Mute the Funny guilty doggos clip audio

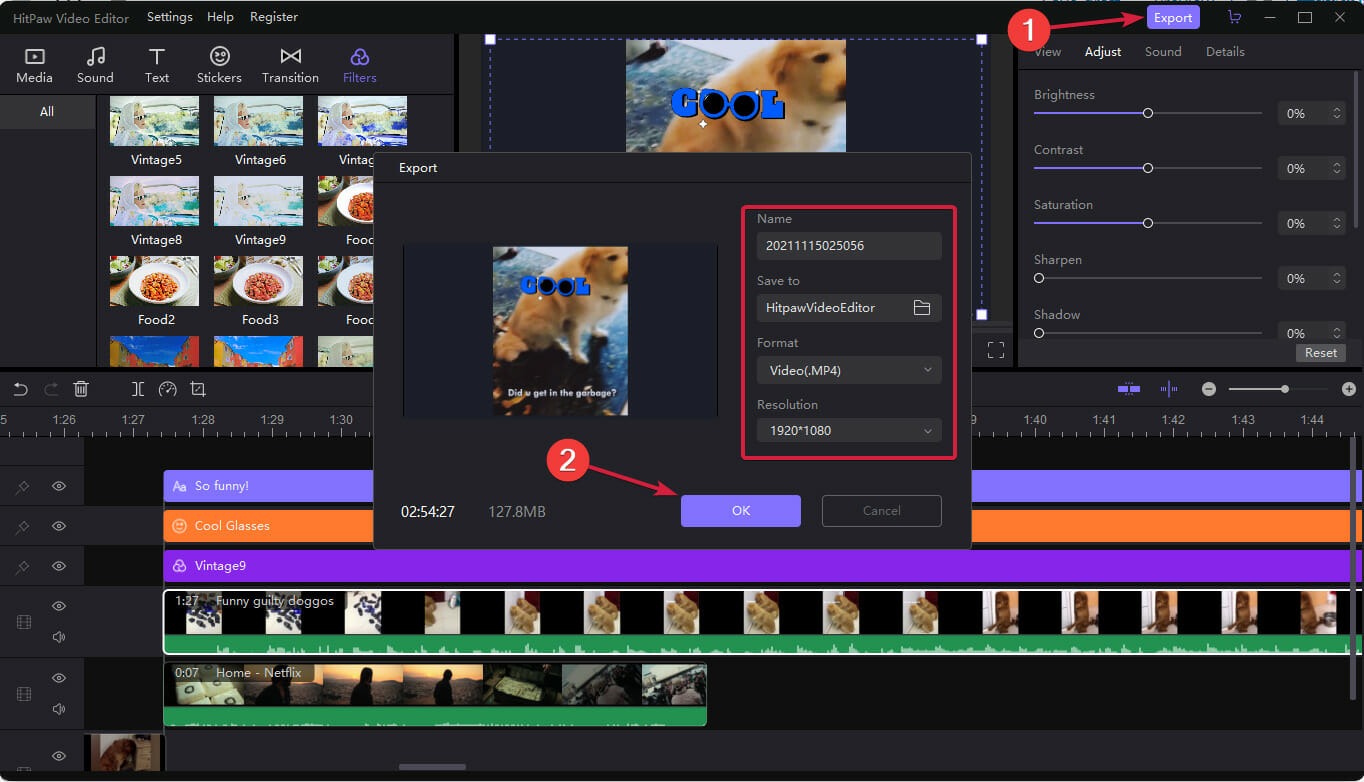(58, 636)
